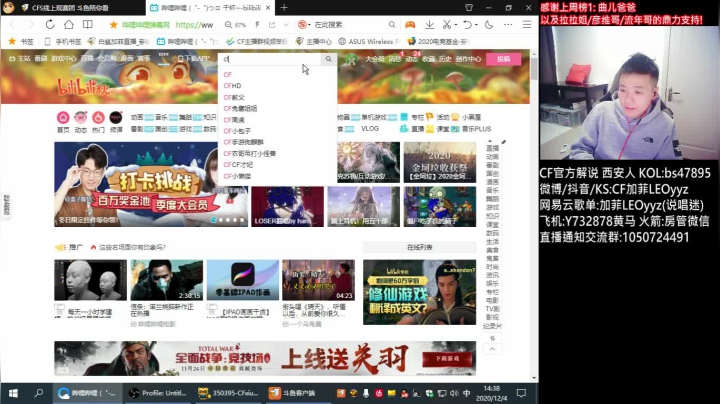The width and height of the screenshot is (720, 404).
Task: Open 游戏中心 in bilibili top nav
Action: pyautogui.click(x=64, y=59)
